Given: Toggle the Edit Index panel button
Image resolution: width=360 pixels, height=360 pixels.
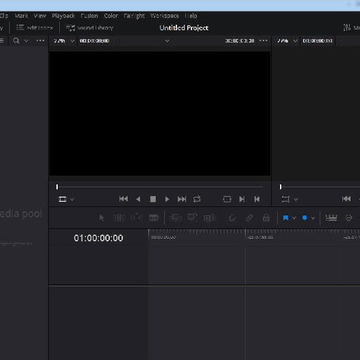Looking at the screenshot, I should coord(35,28).
